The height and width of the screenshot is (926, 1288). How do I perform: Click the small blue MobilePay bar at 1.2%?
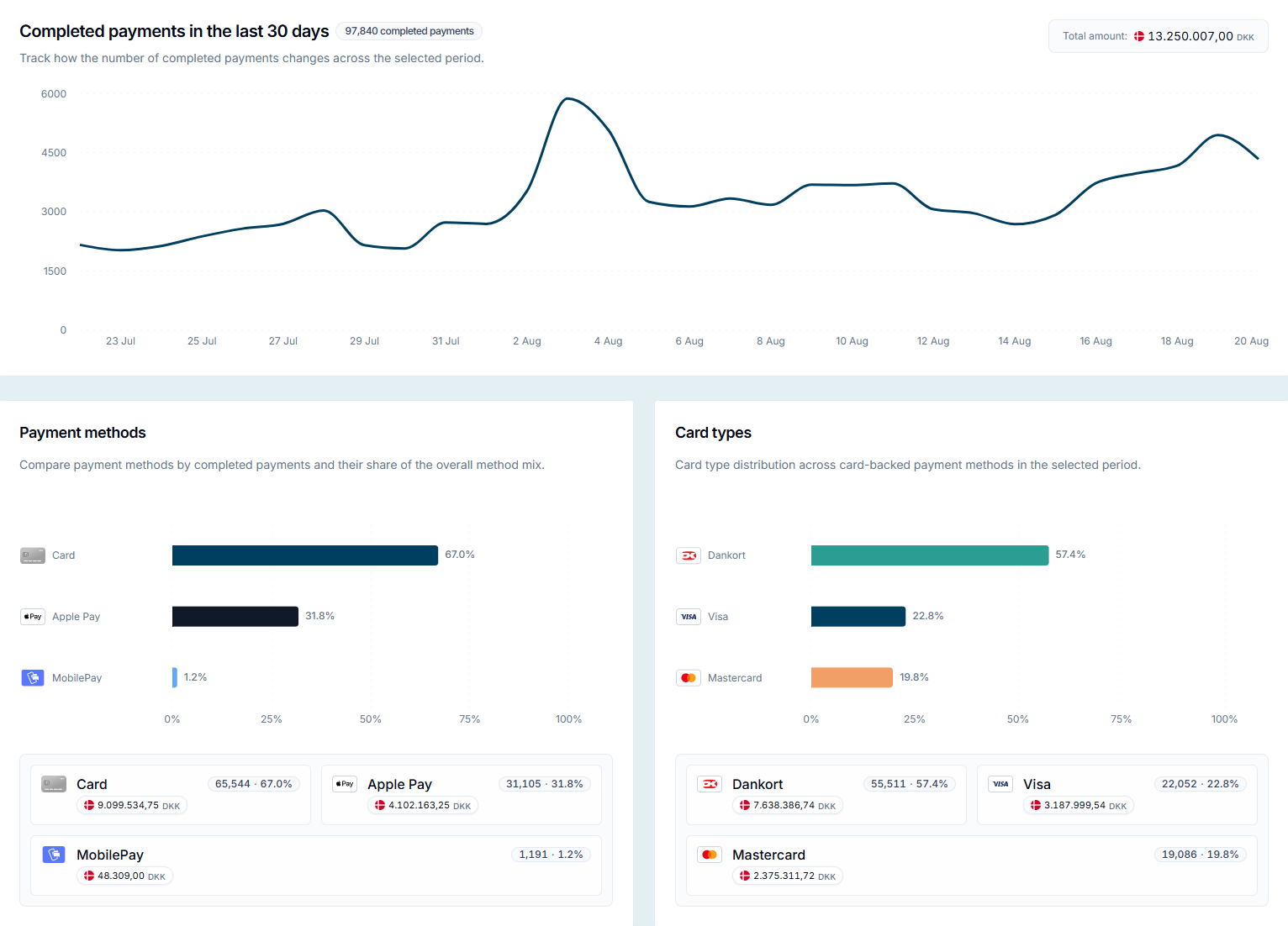(x=175, y=677)
